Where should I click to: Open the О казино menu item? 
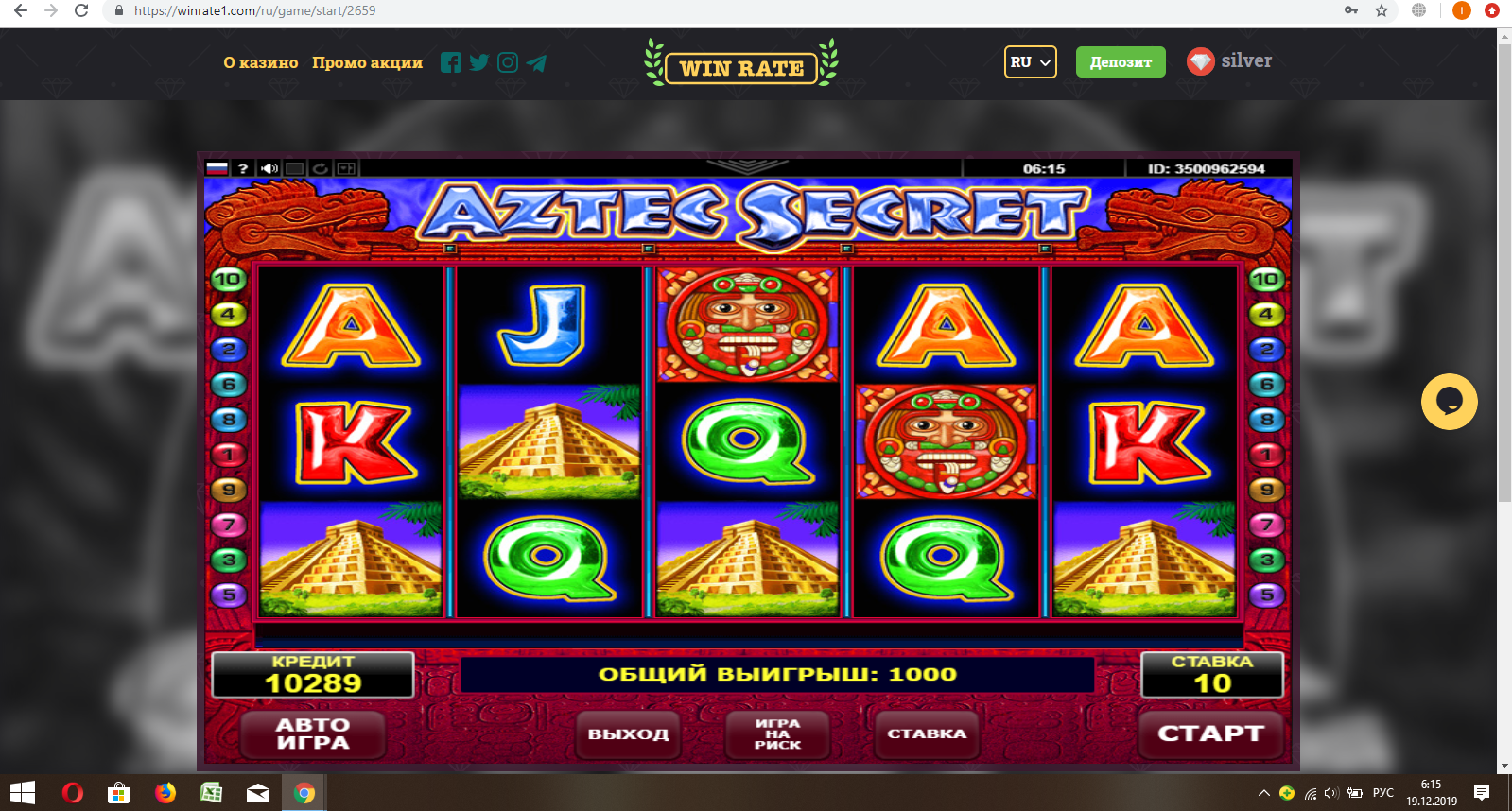(261, 62)
